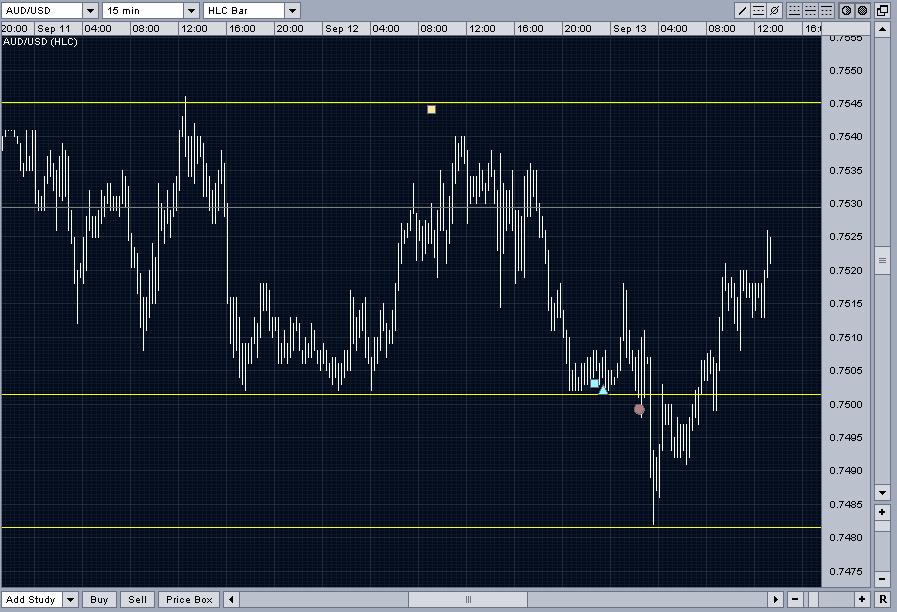
Task: Expand the Add Study dropdown arrow
Action: (70, 599)
